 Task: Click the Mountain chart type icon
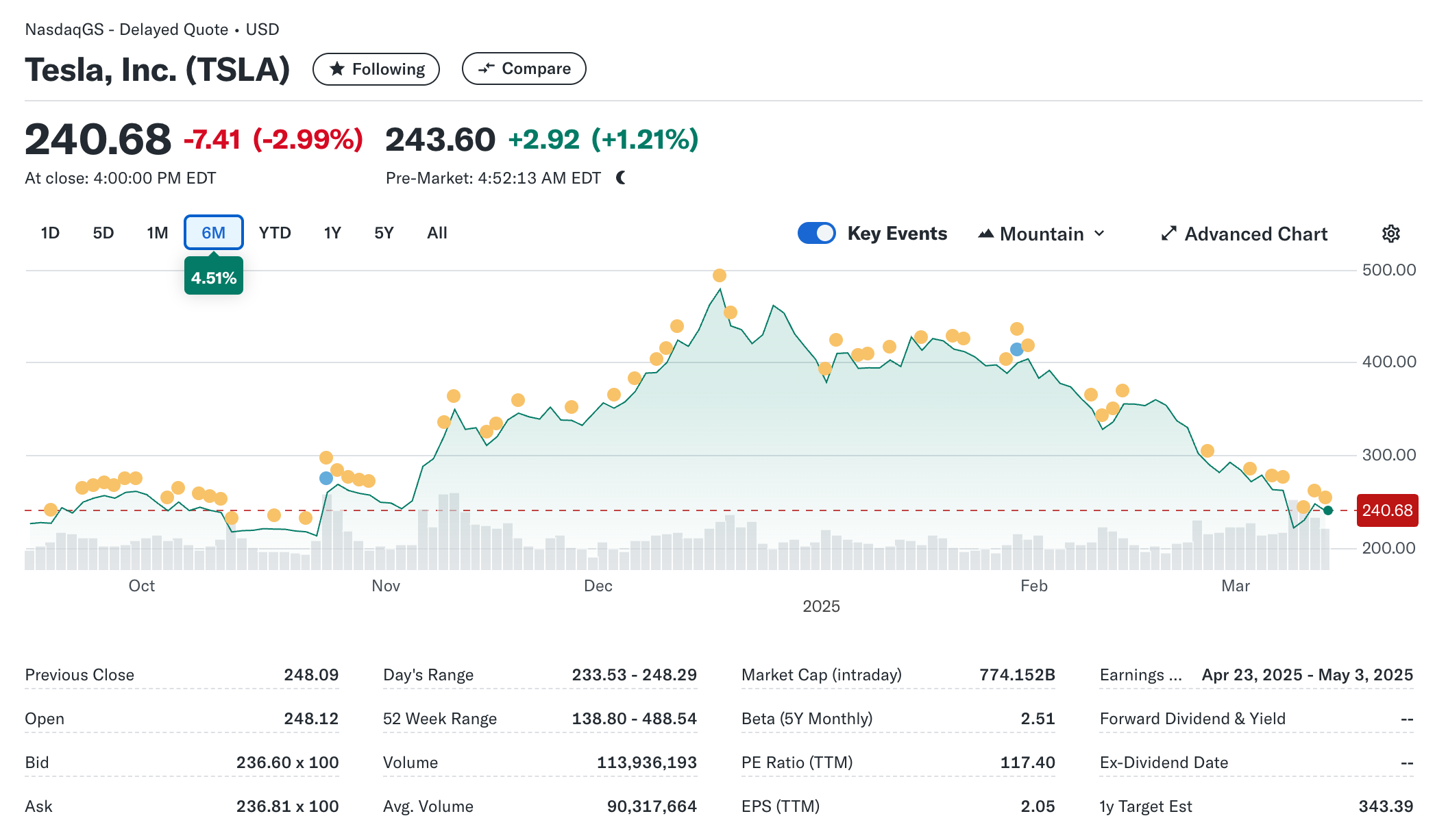click(985, 234)
